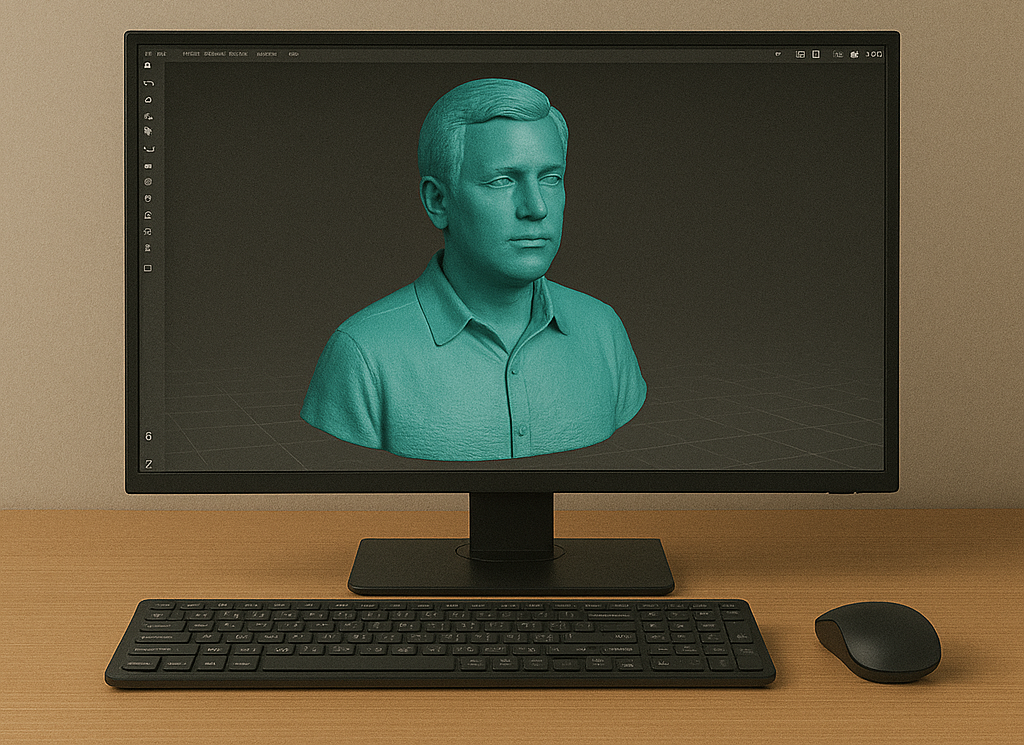This screenshot has height=746, width=1024.
Task: Open the first menu in the top menu bar
Action: pos(148,53)
